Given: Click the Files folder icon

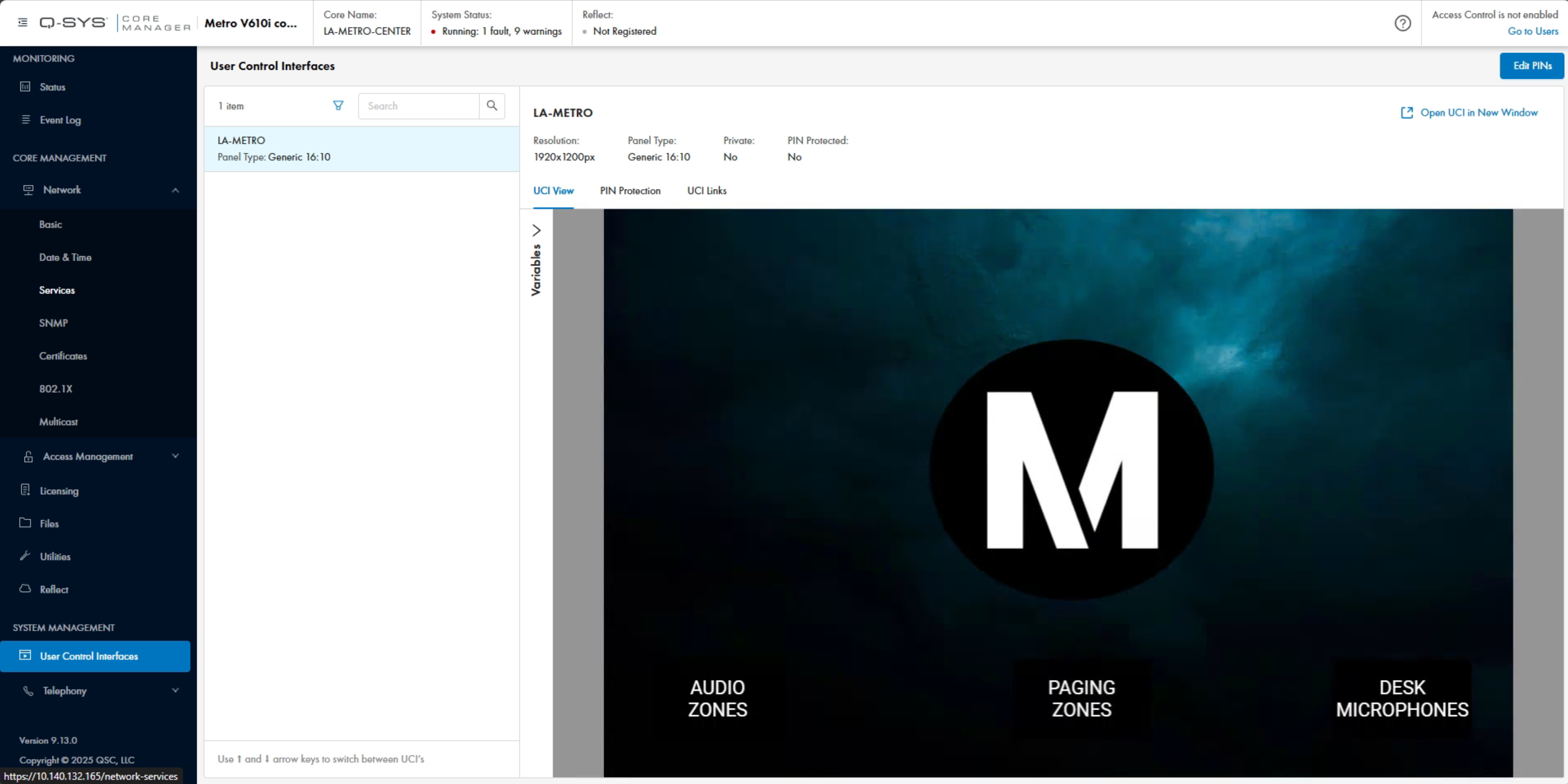Looking at the screenshot, I should pyautogui.click(x=25, y=523).
